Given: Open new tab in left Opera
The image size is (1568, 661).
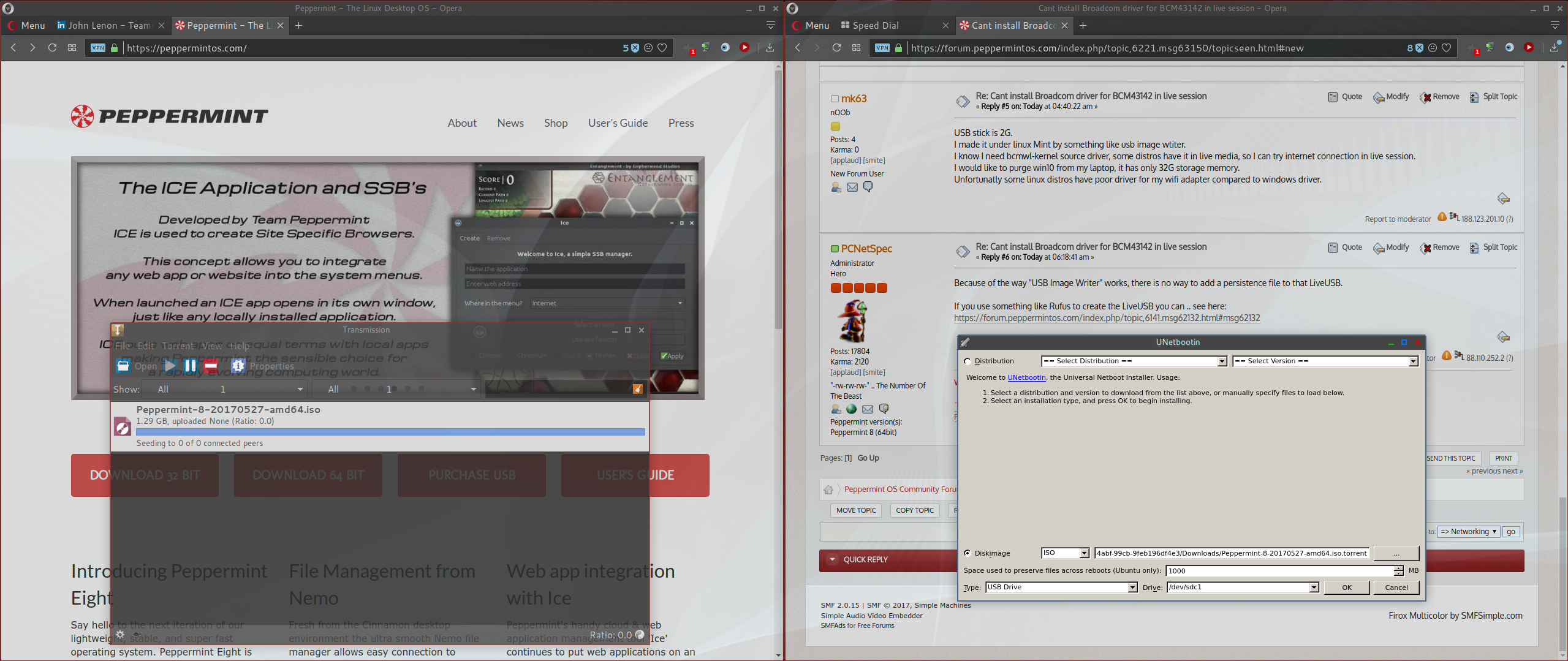Looking at the screenshot, I should point(298,25).
